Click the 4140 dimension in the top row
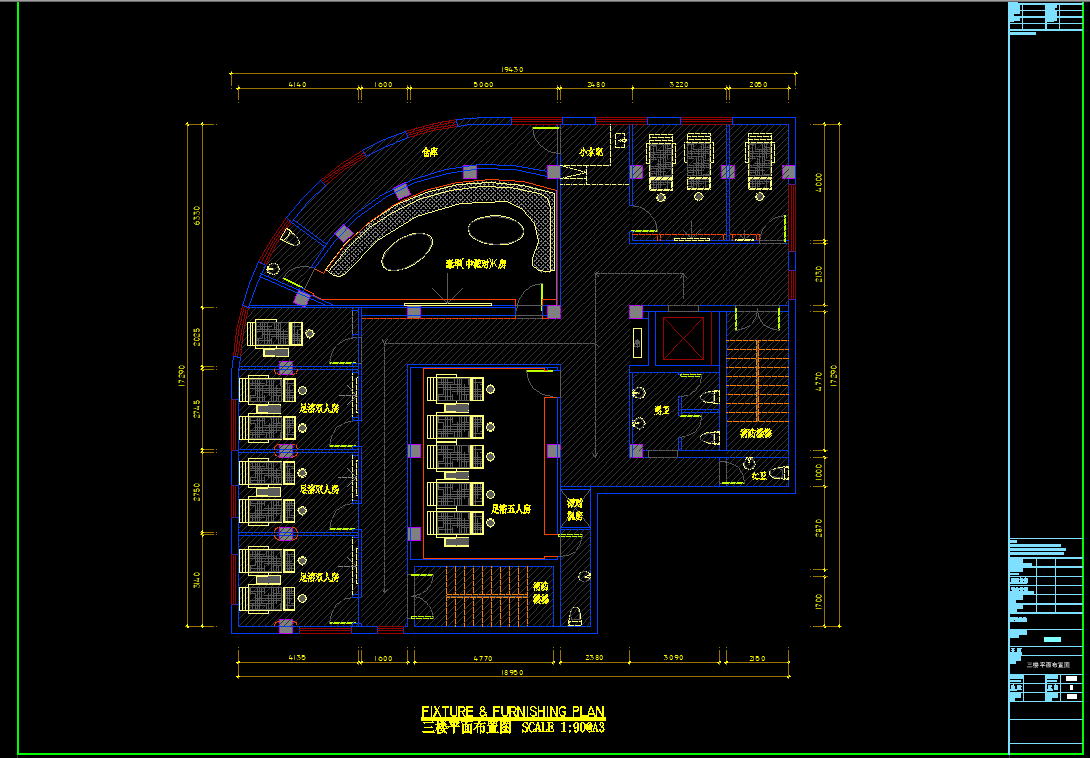Image resolution: width=1090 pixels, height=758 pixels. coord(297,85)
